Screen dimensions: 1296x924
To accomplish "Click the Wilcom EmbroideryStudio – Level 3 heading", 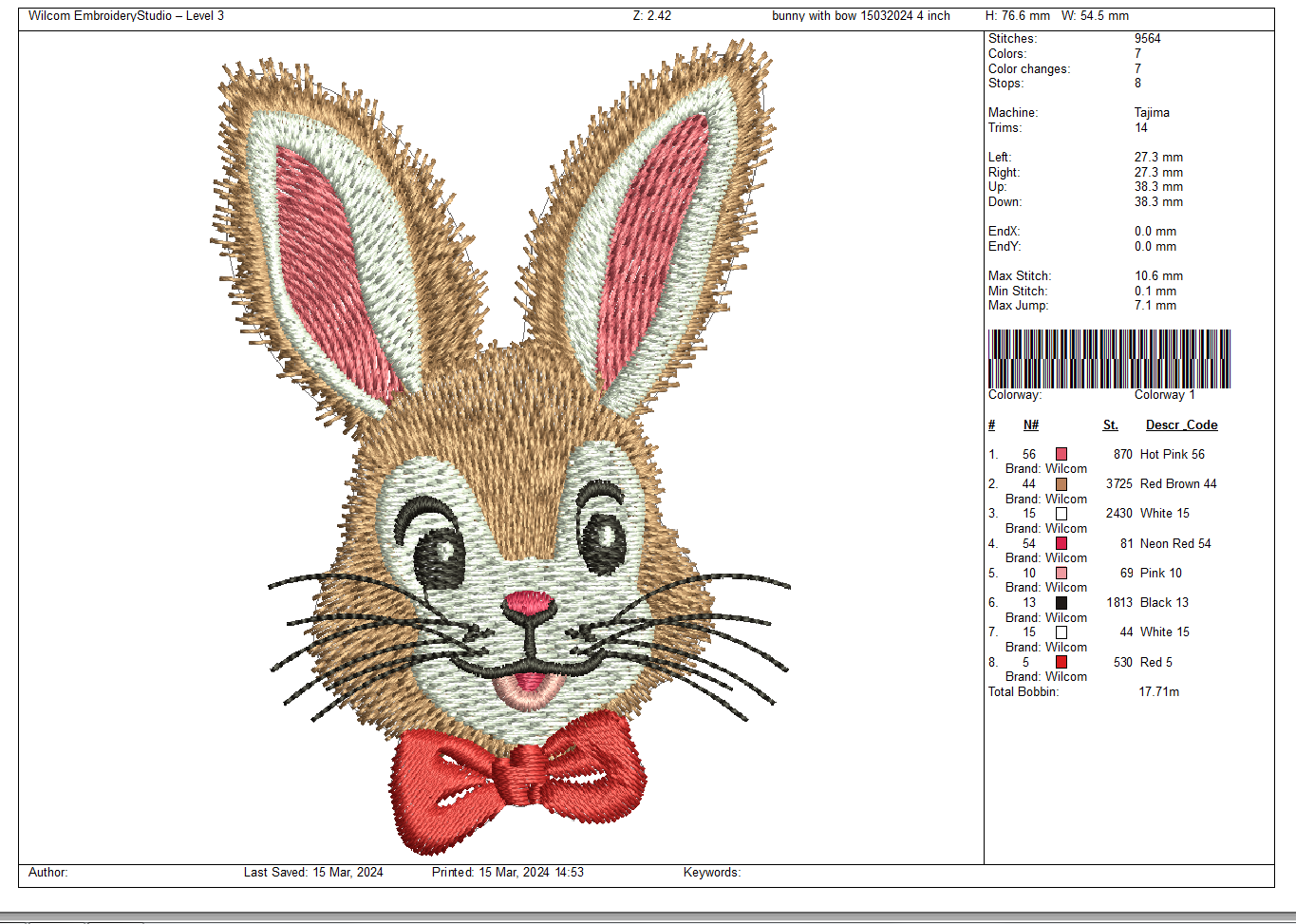I will coord(126,16).
